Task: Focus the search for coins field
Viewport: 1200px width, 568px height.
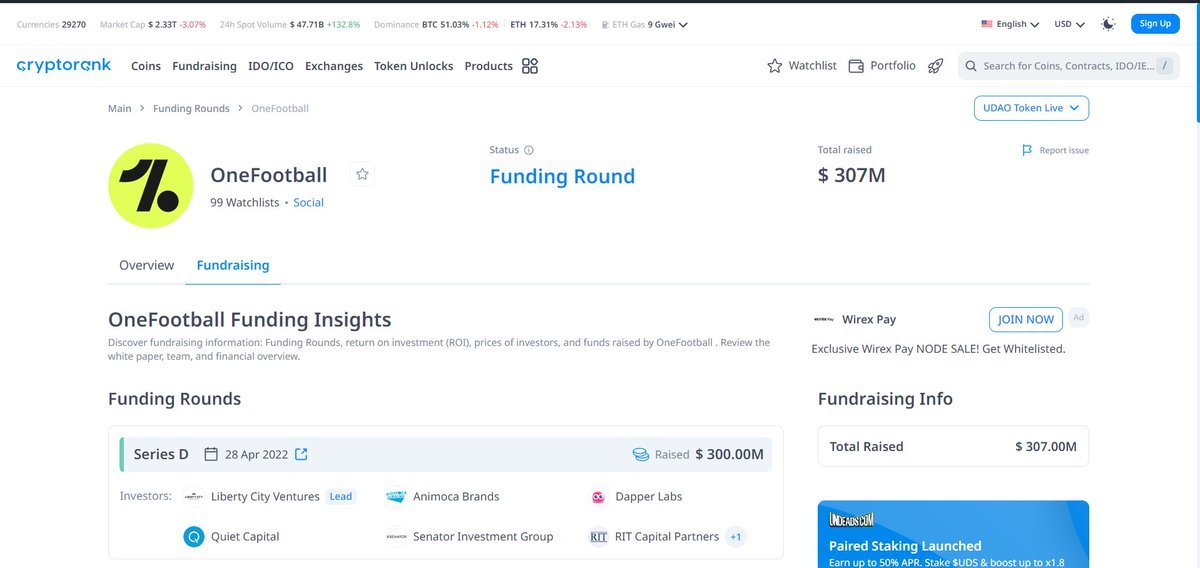Action: coord(1068,66)
